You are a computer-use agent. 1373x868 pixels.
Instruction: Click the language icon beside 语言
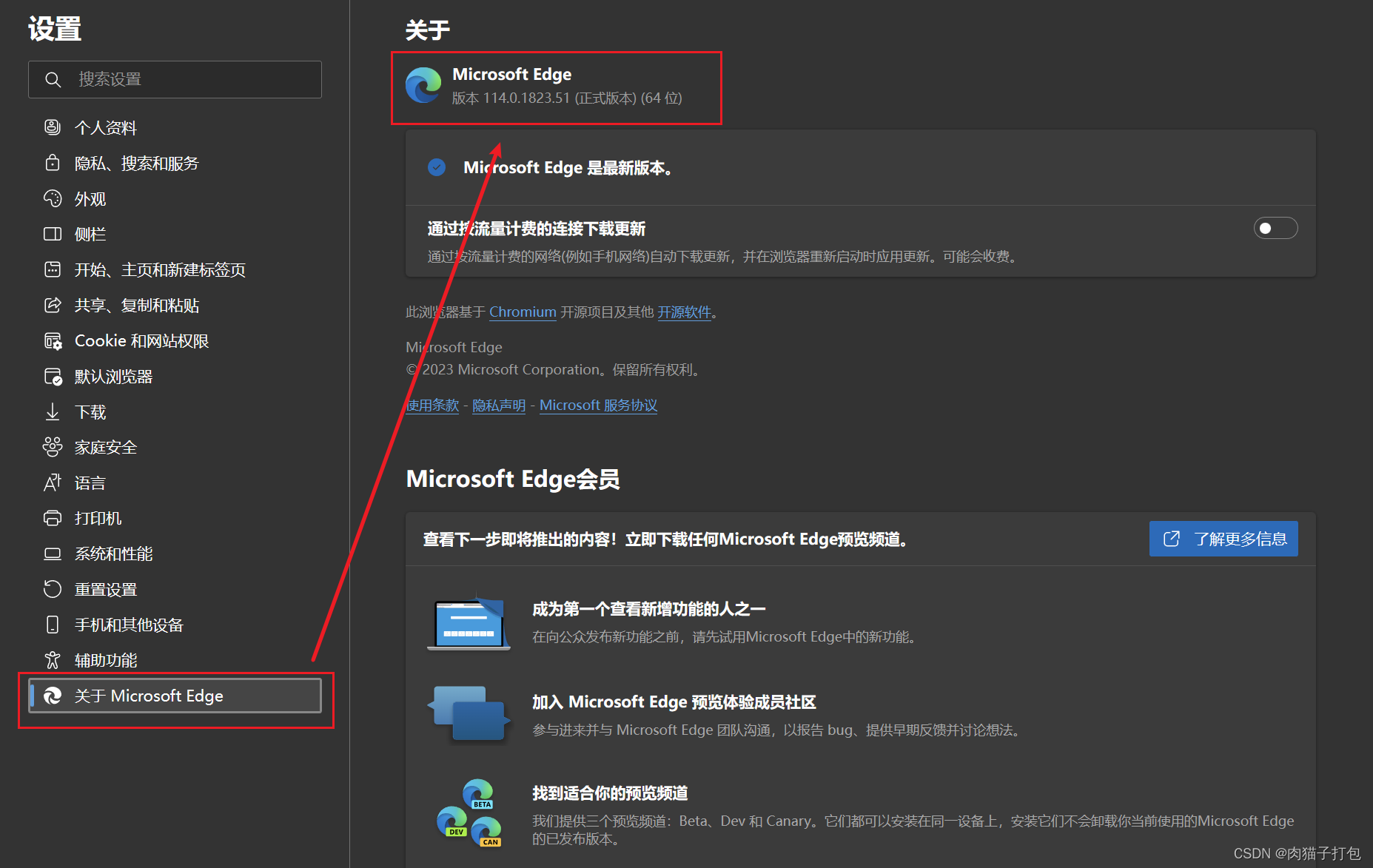tap(53, 482)
